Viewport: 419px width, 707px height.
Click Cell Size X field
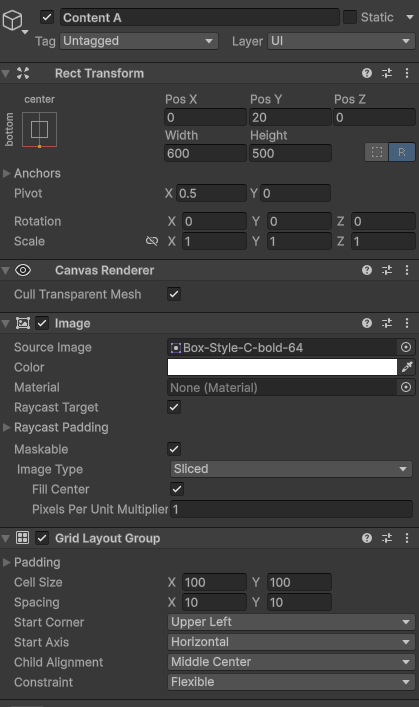point(214,582)
